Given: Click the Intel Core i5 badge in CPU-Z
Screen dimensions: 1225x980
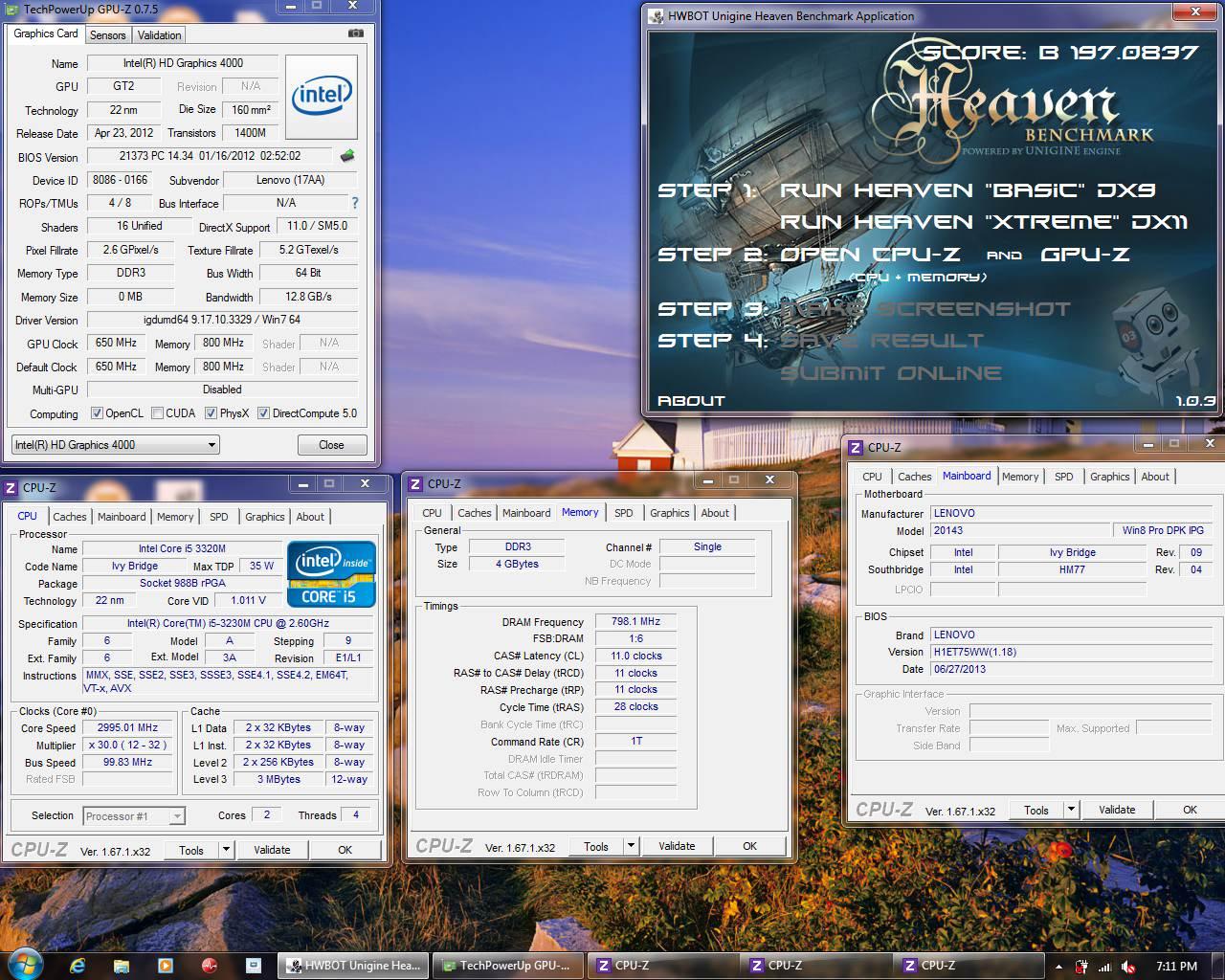Looking at the screenshot, I should tap(331, 574).
